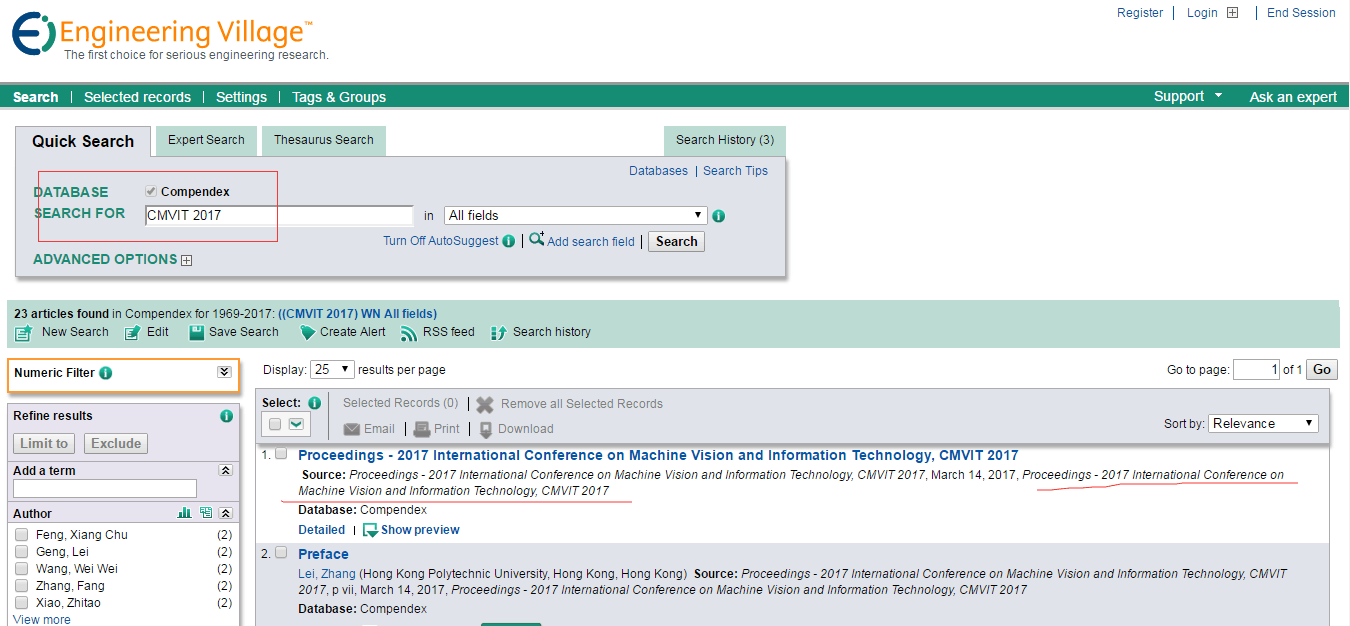Click the Add search field icon
Image resolution: width=1350 pixels, height=626 pixels.
537,240
